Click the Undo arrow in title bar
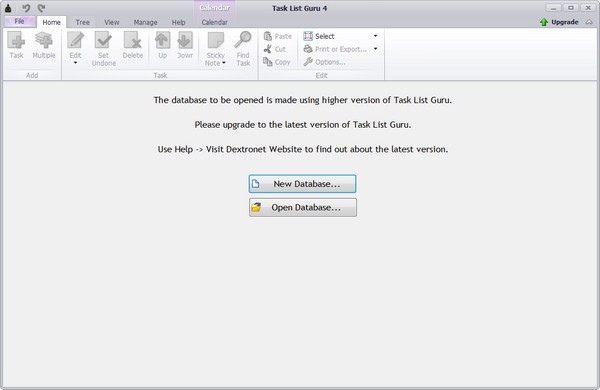 (26, 8)
